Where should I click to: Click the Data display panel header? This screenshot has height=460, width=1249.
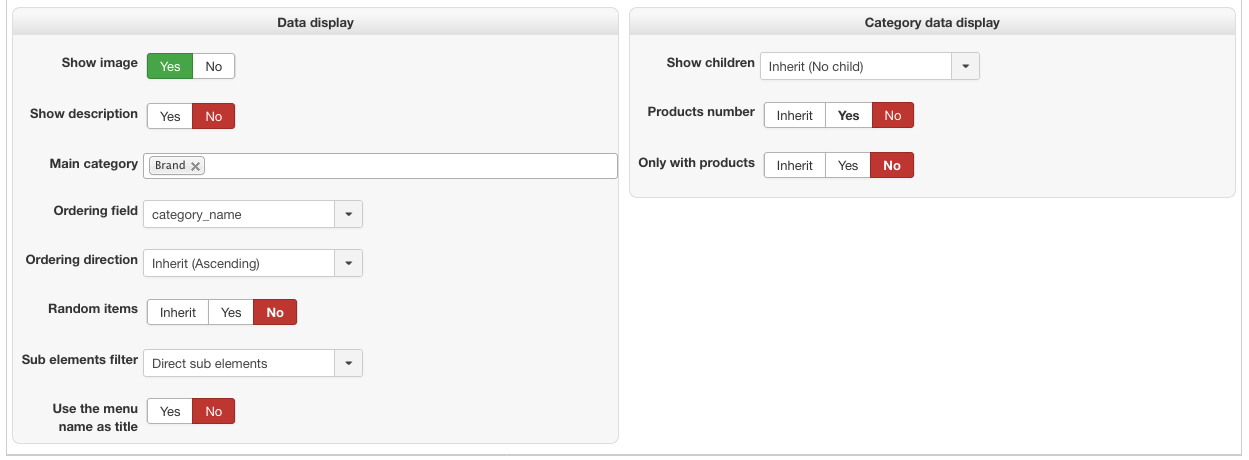click(x=315, y=22)
